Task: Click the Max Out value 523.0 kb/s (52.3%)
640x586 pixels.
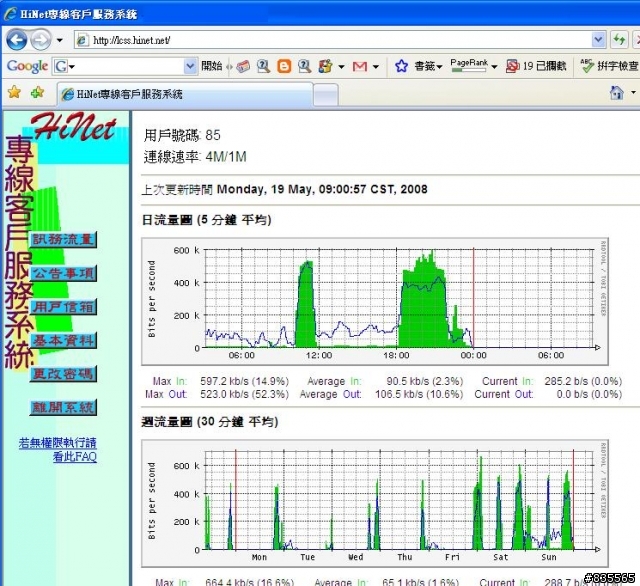Action: (244, 394)
